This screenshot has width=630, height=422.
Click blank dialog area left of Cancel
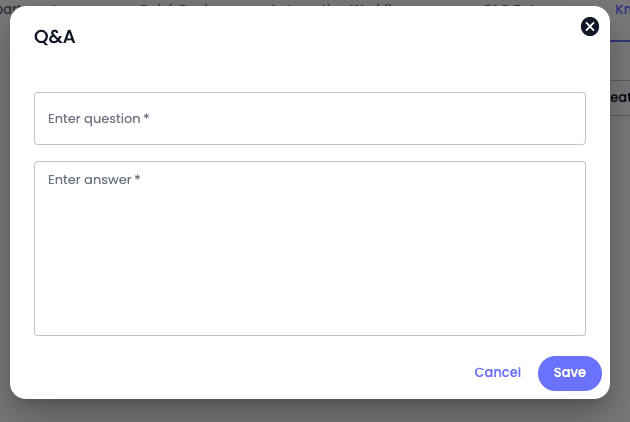[x=249, y=373]
